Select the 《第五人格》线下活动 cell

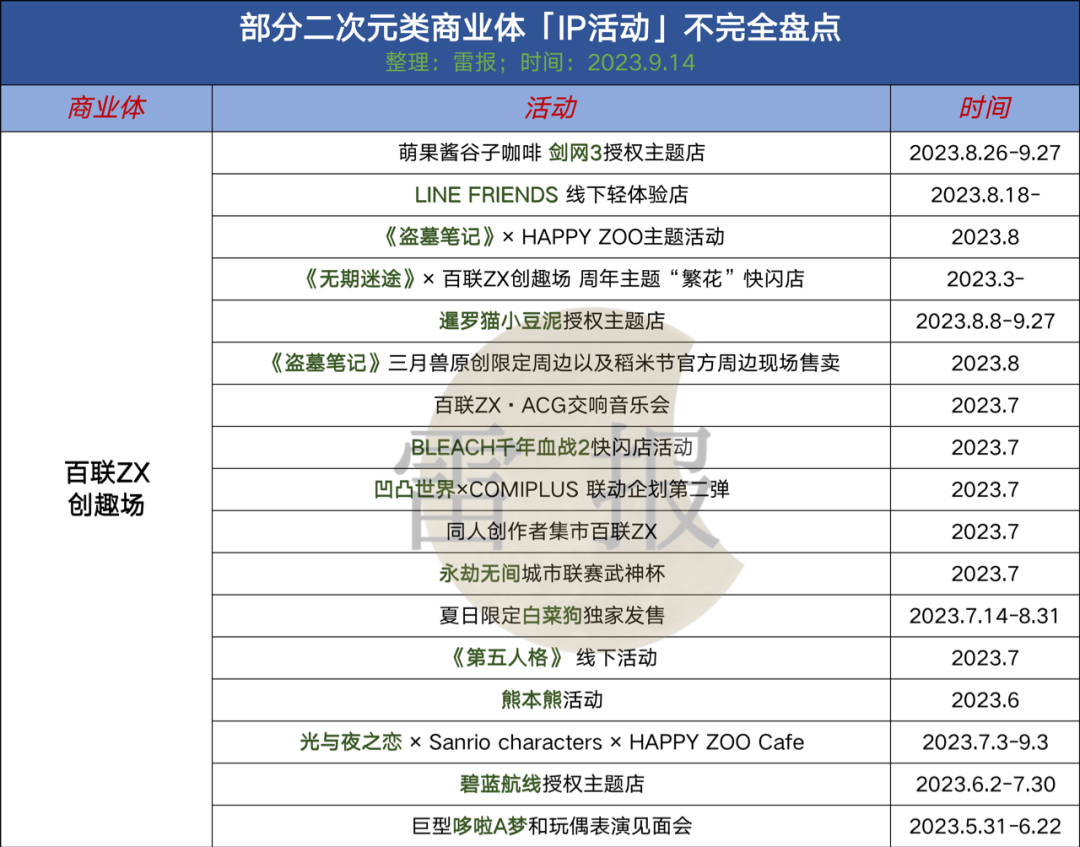(x=551, y=658)
